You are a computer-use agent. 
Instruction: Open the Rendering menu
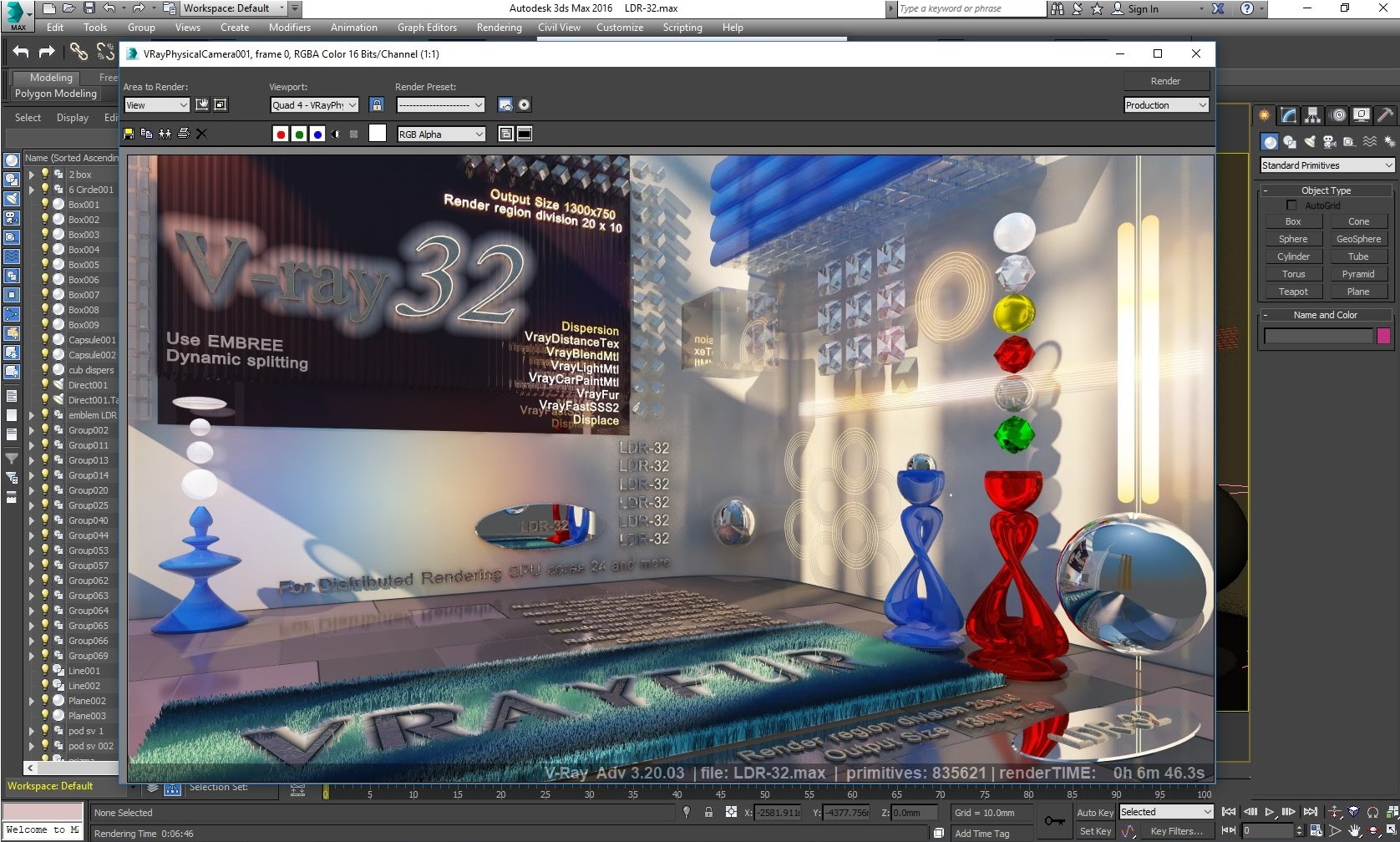tap(499, 28)
